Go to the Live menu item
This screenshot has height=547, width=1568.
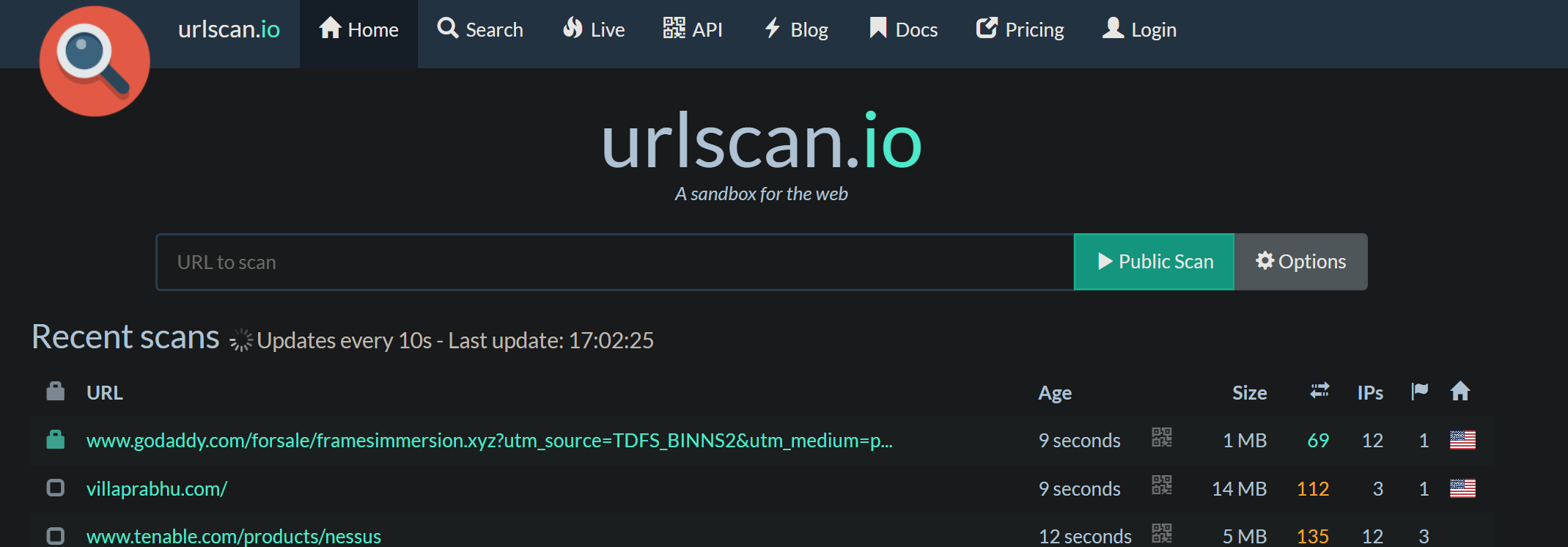tap(594, 30)
